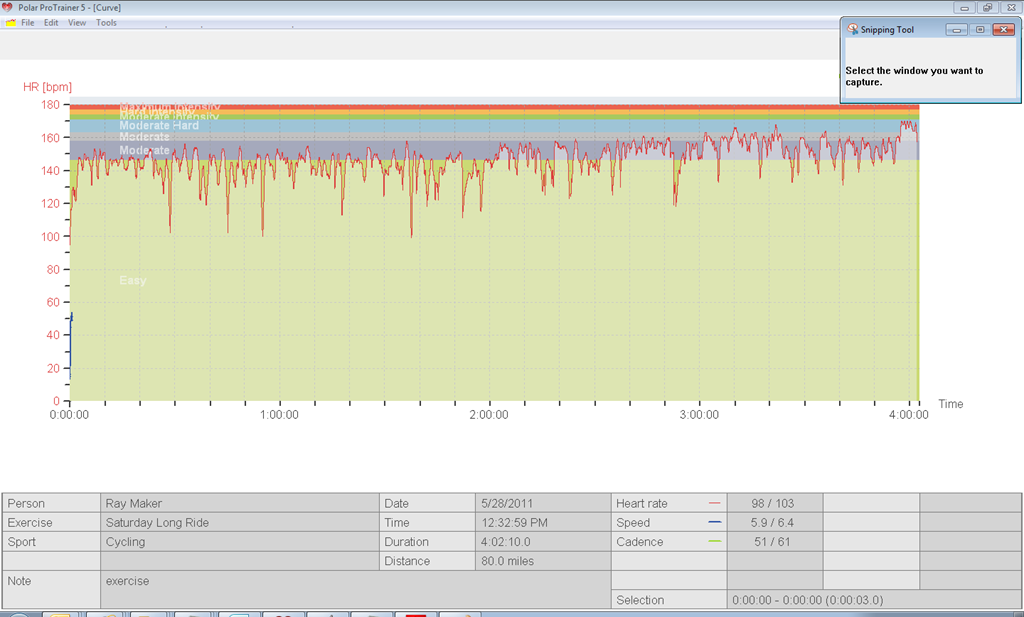
Task: Open the Edit menu
Action: [x=51, y=23]
